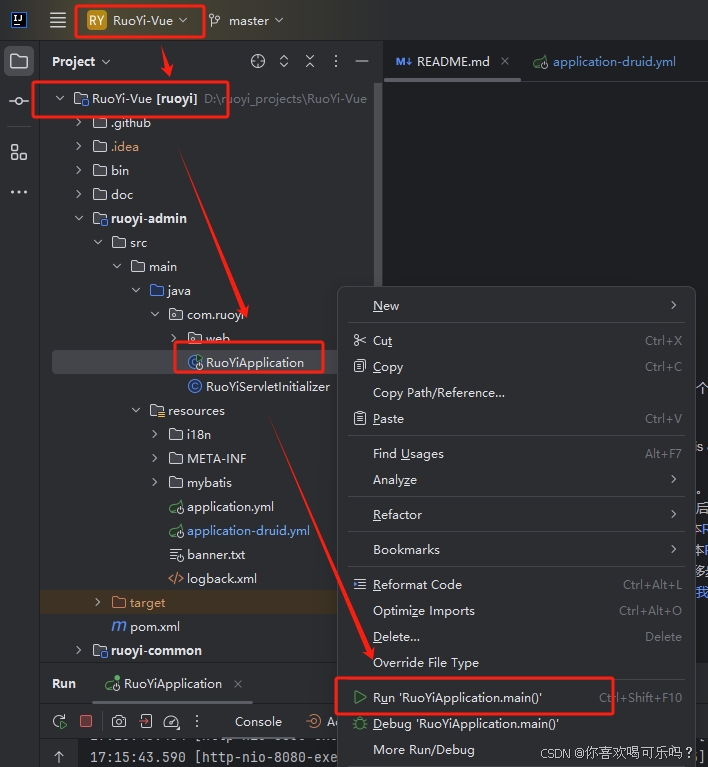The height and width of the screenshot is (767, 708).
Task: Choose Paste from context menu
Action: click(x=516, y=419)
